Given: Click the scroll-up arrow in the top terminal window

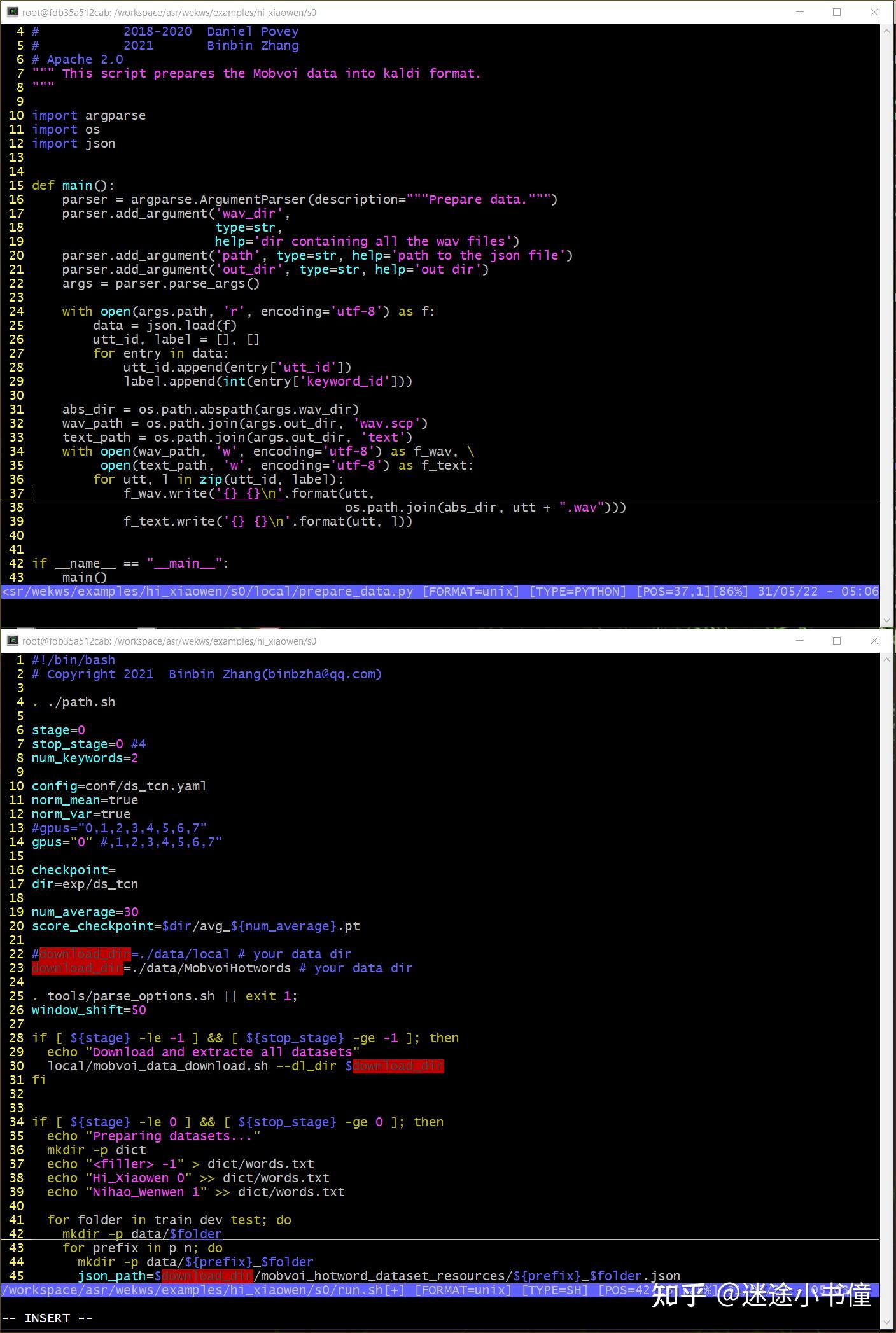Looking at the screenshot, I should 888,31.
